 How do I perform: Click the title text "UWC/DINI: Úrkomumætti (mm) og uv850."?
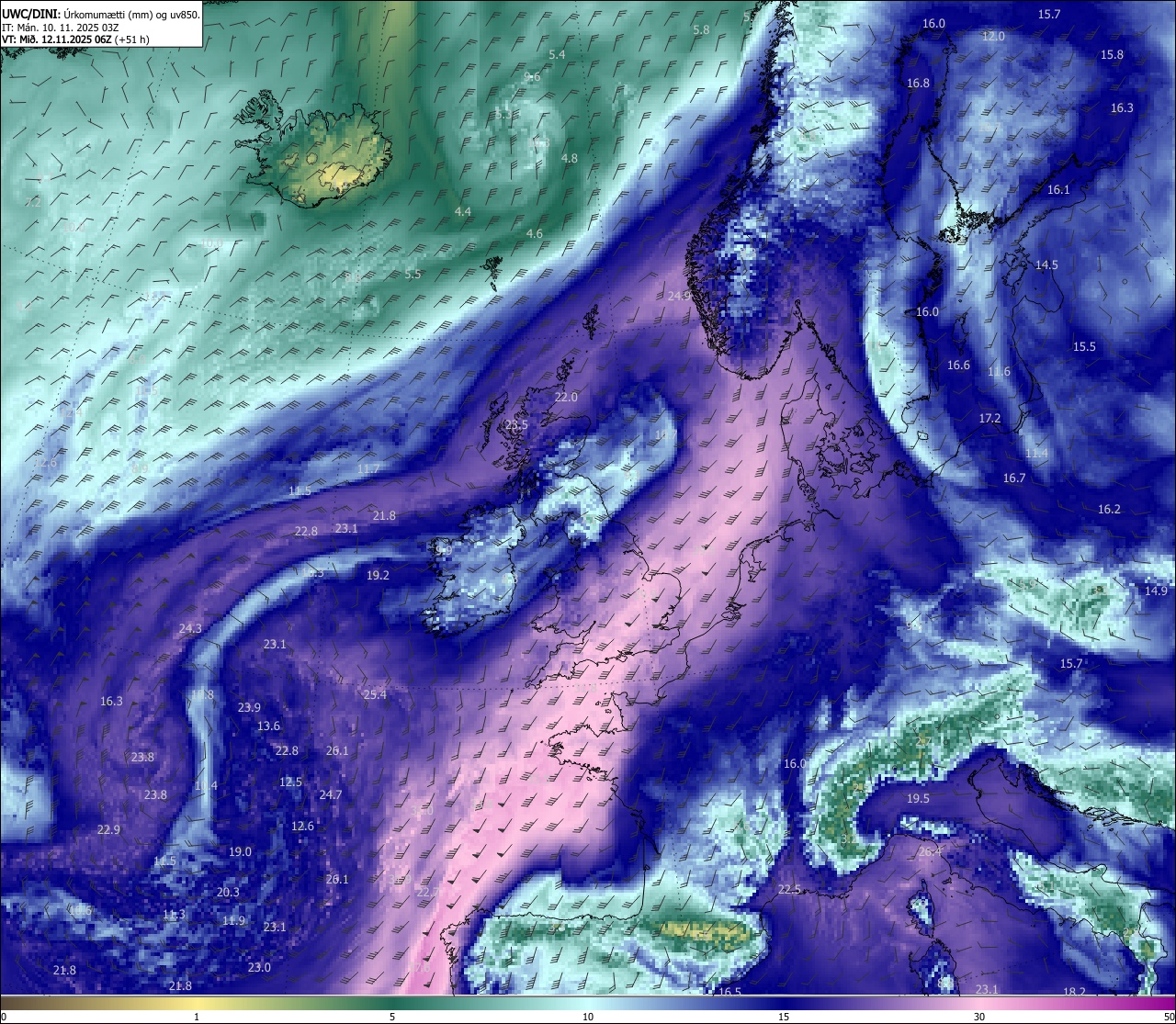(x=101, y=14)
